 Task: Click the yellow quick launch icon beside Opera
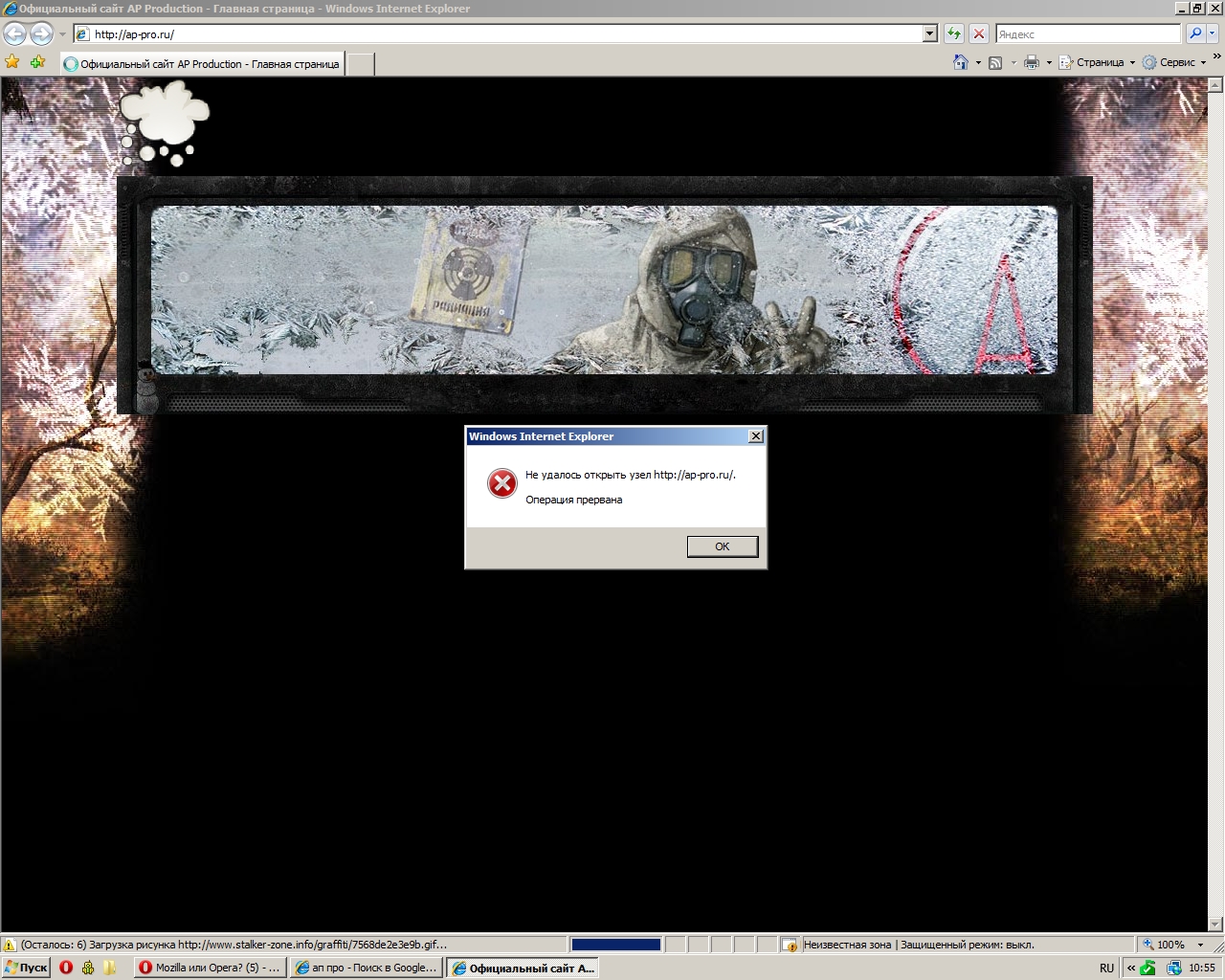[88, 968]
